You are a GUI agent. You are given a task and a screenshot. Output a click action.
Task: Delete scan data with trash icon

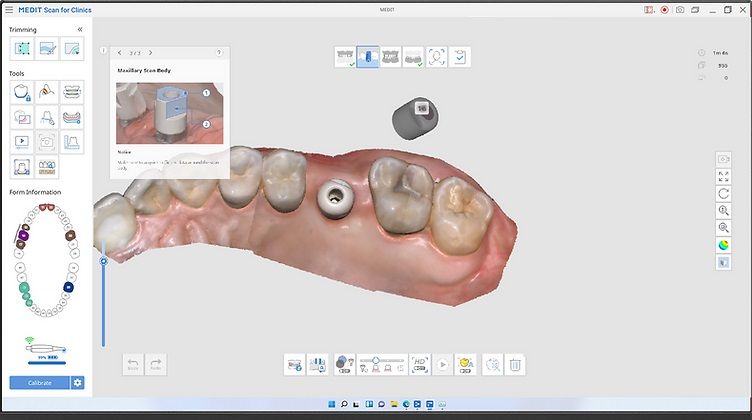click(515, 364)
